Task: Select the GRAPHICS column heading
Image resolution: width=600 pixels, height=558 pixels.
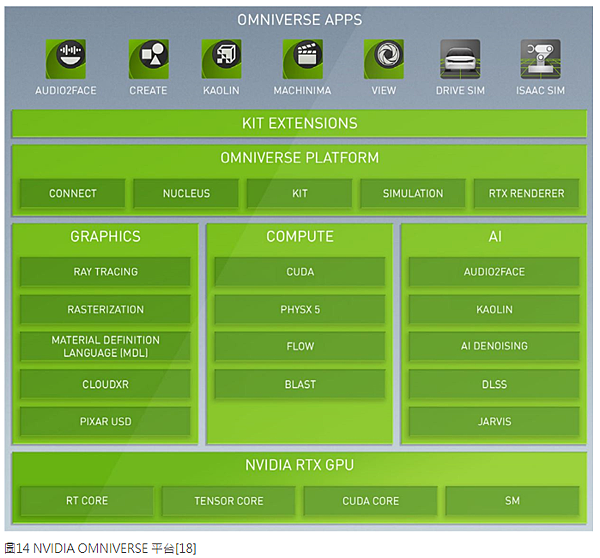Action: pos(105,237)
